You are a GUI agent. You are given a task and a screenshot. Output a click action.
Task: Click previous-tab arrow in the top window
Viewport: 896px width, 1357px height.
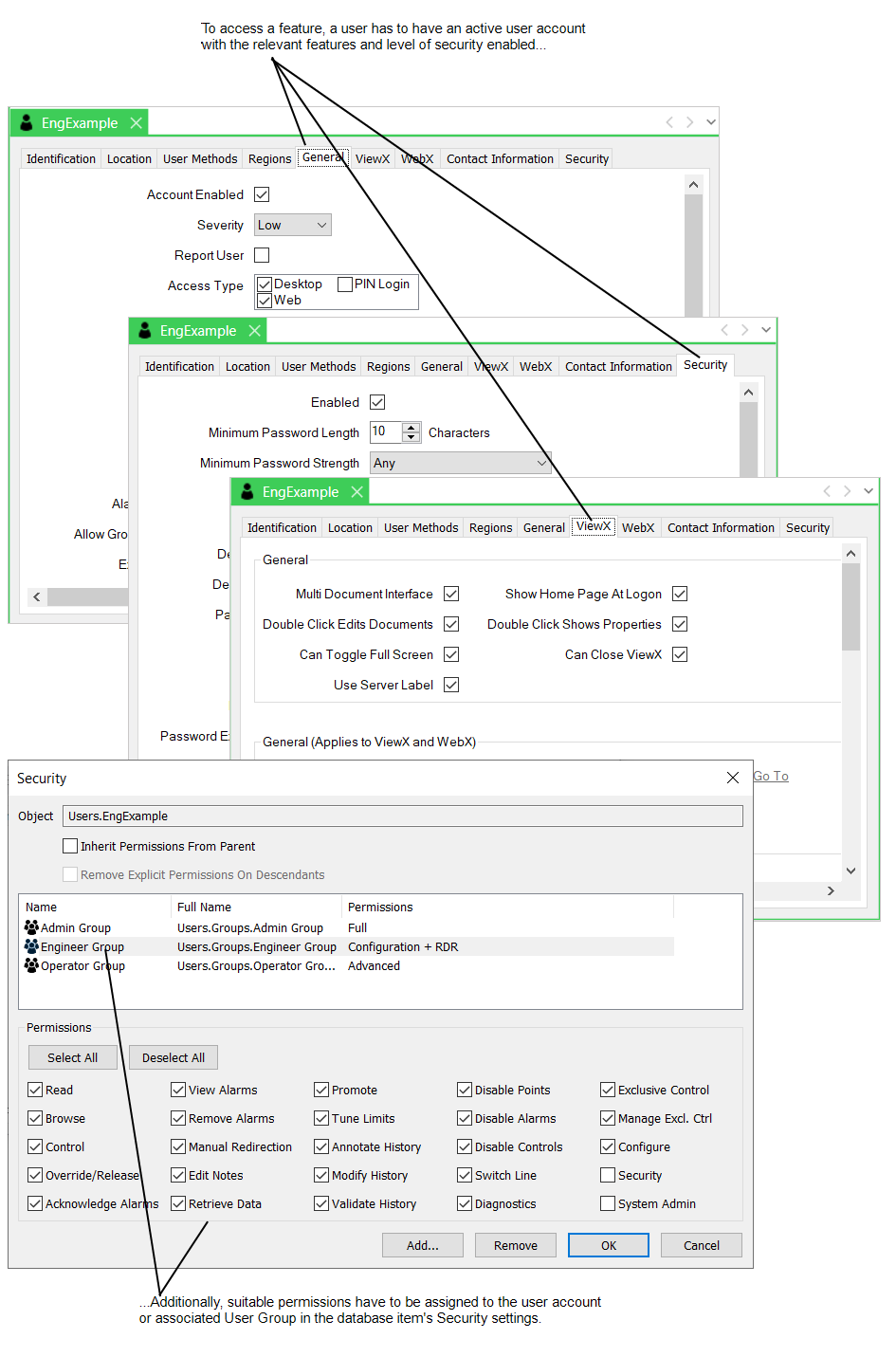[x=669, y=122]
